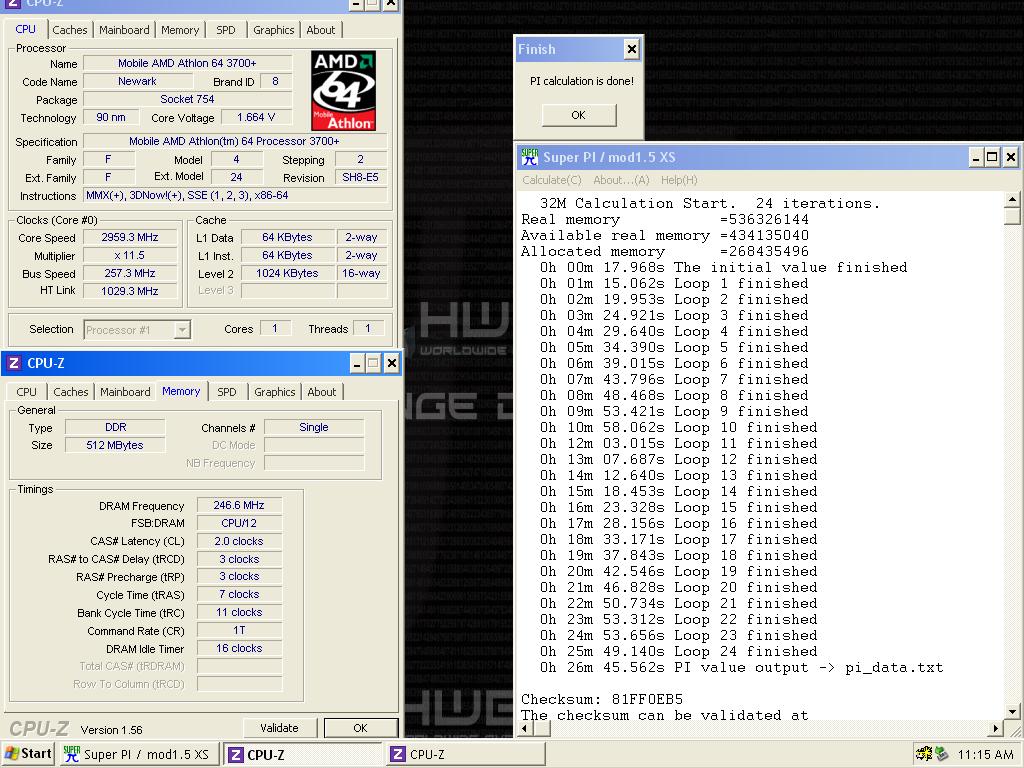
Task: Open Mainboard tab in lower CPU-Z window
Action: (x=125, y=392)
